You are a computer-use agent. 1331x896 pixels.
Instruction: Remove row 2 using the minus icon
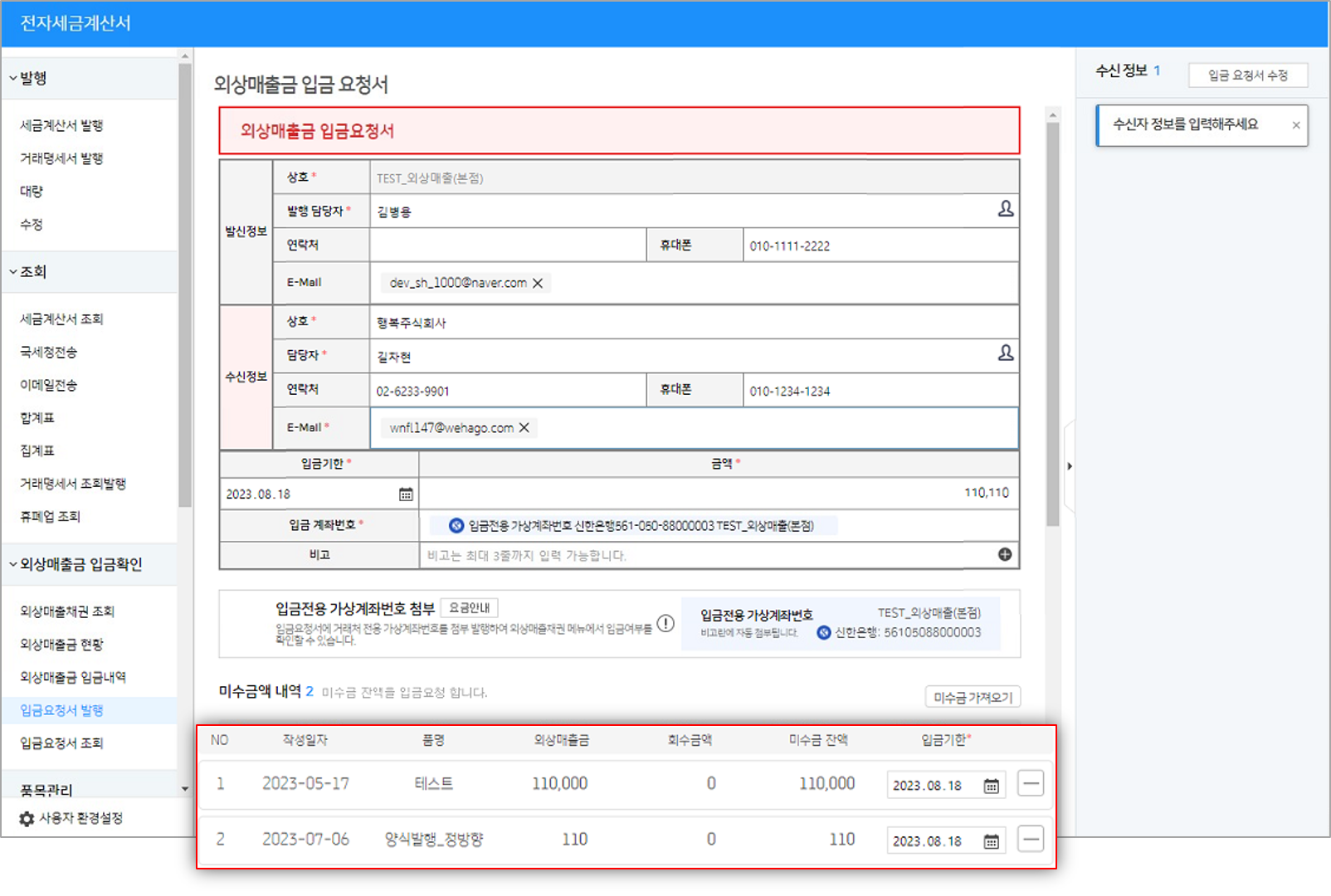(1030, 840)
